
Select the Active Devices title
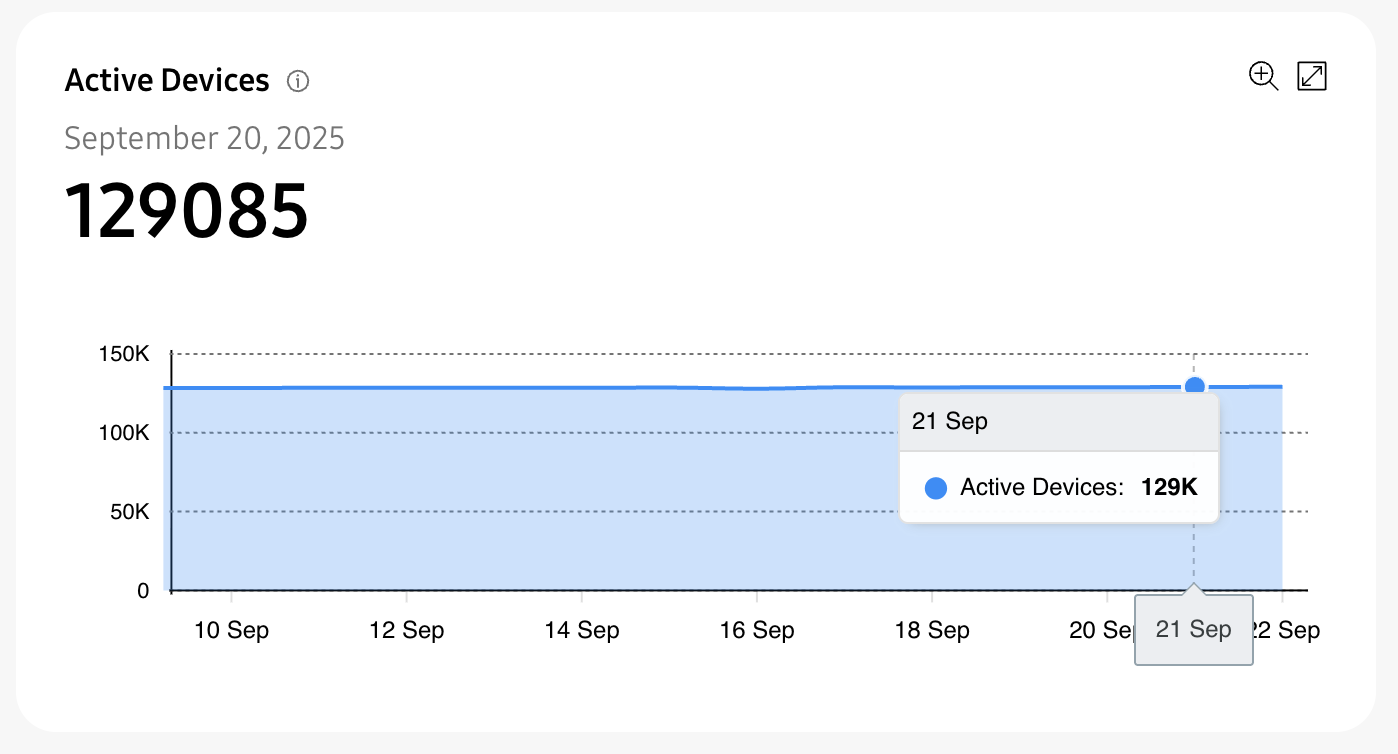tap(167, 79)
